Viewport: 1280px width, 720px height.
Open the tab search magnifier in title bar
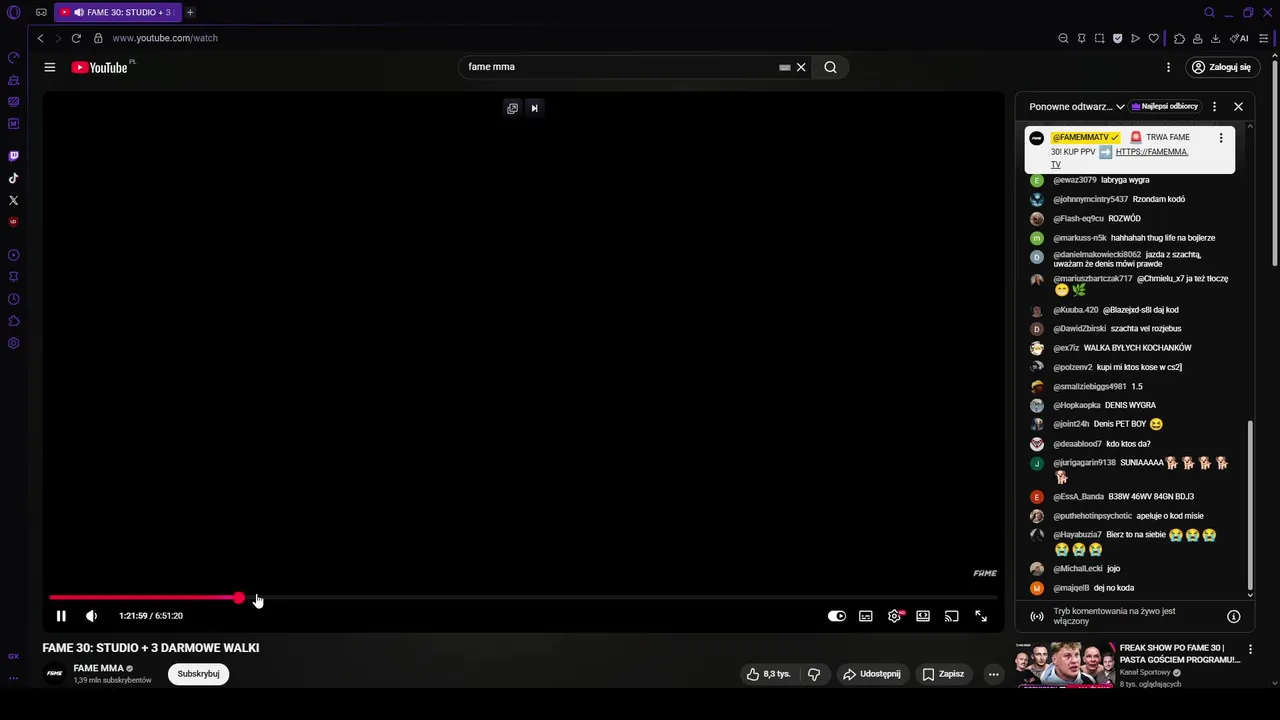click(x=1209, y=12)
